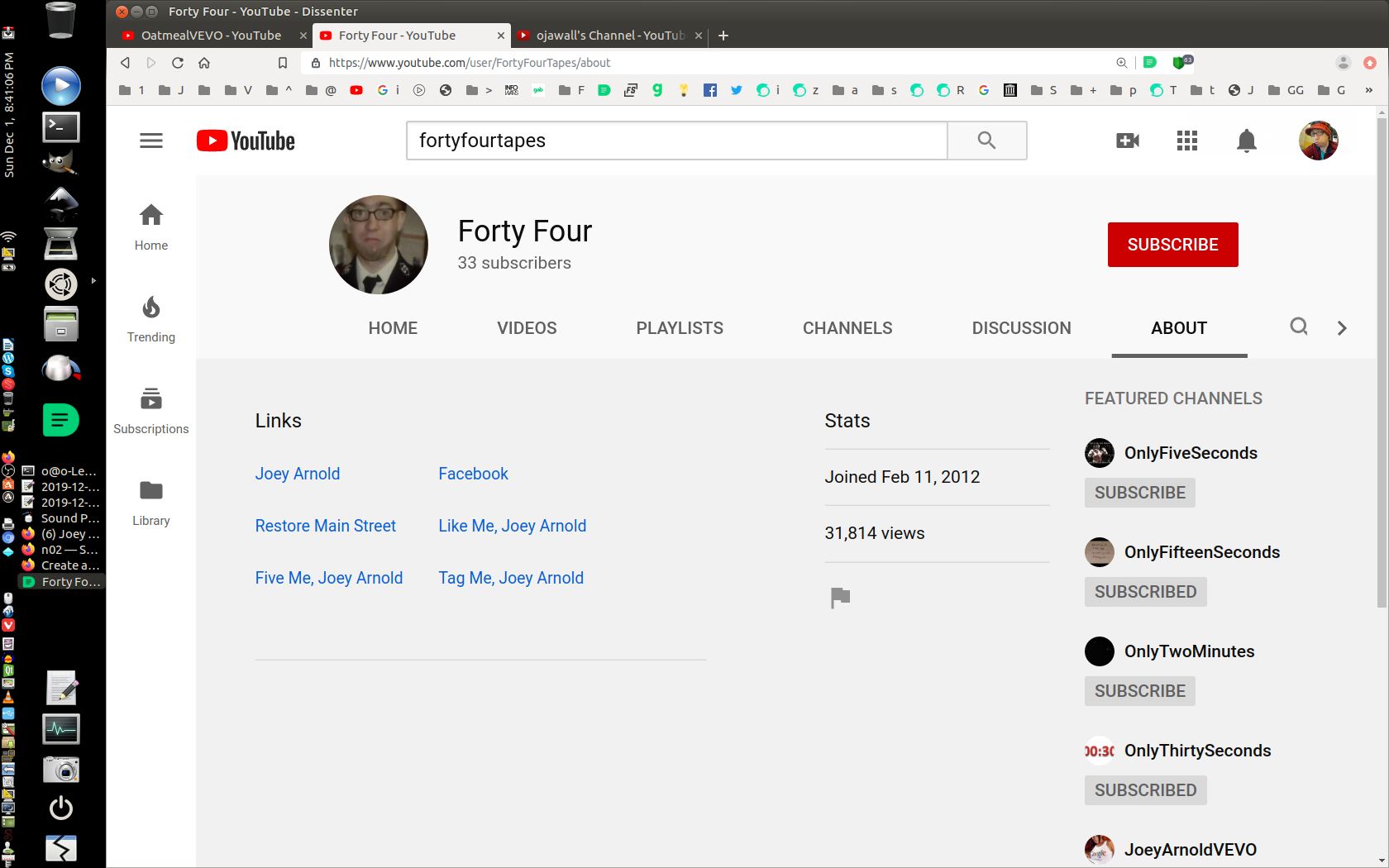Switch to the DISCUSSION tab
Viewport: 1389px width, 868px height.
point(1021,328)
